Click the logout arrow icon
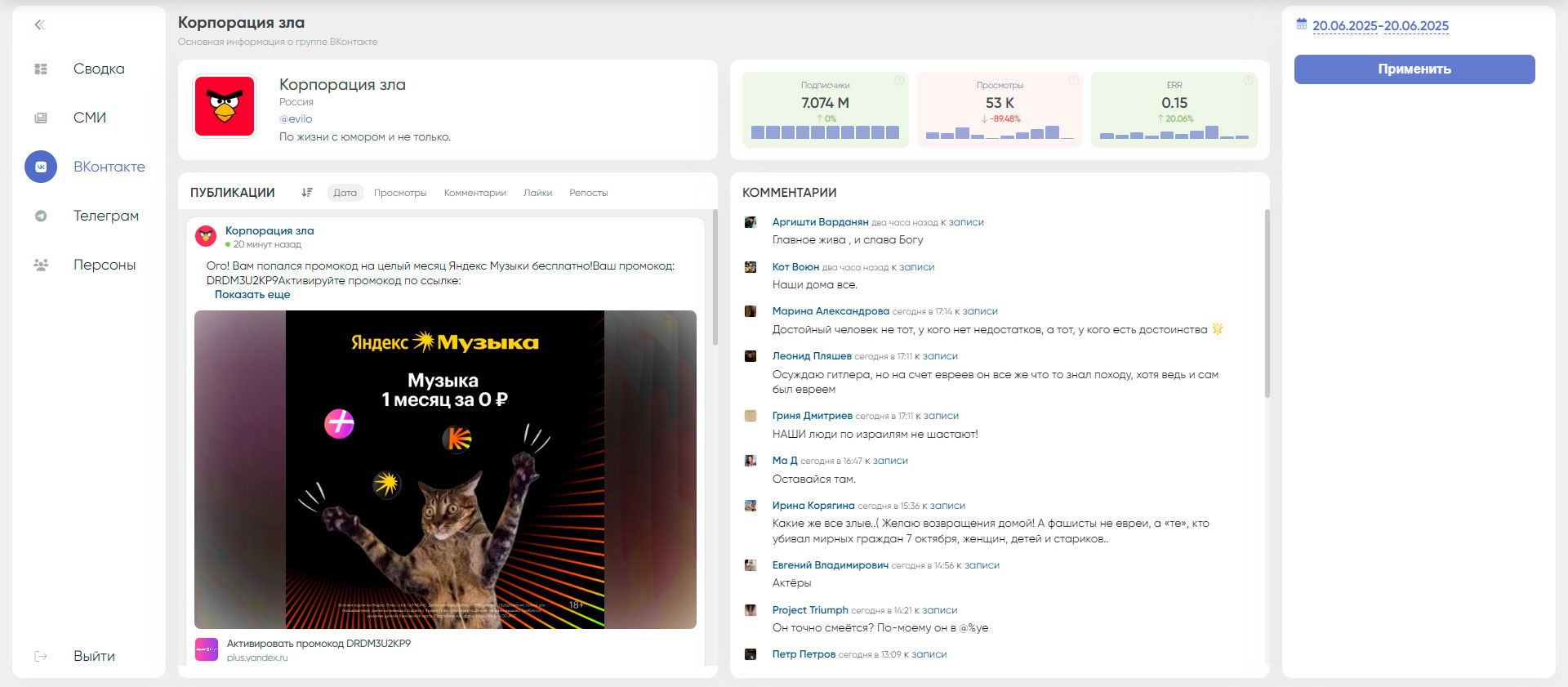Screen dimensions: 1568x687 click(41, 656)
